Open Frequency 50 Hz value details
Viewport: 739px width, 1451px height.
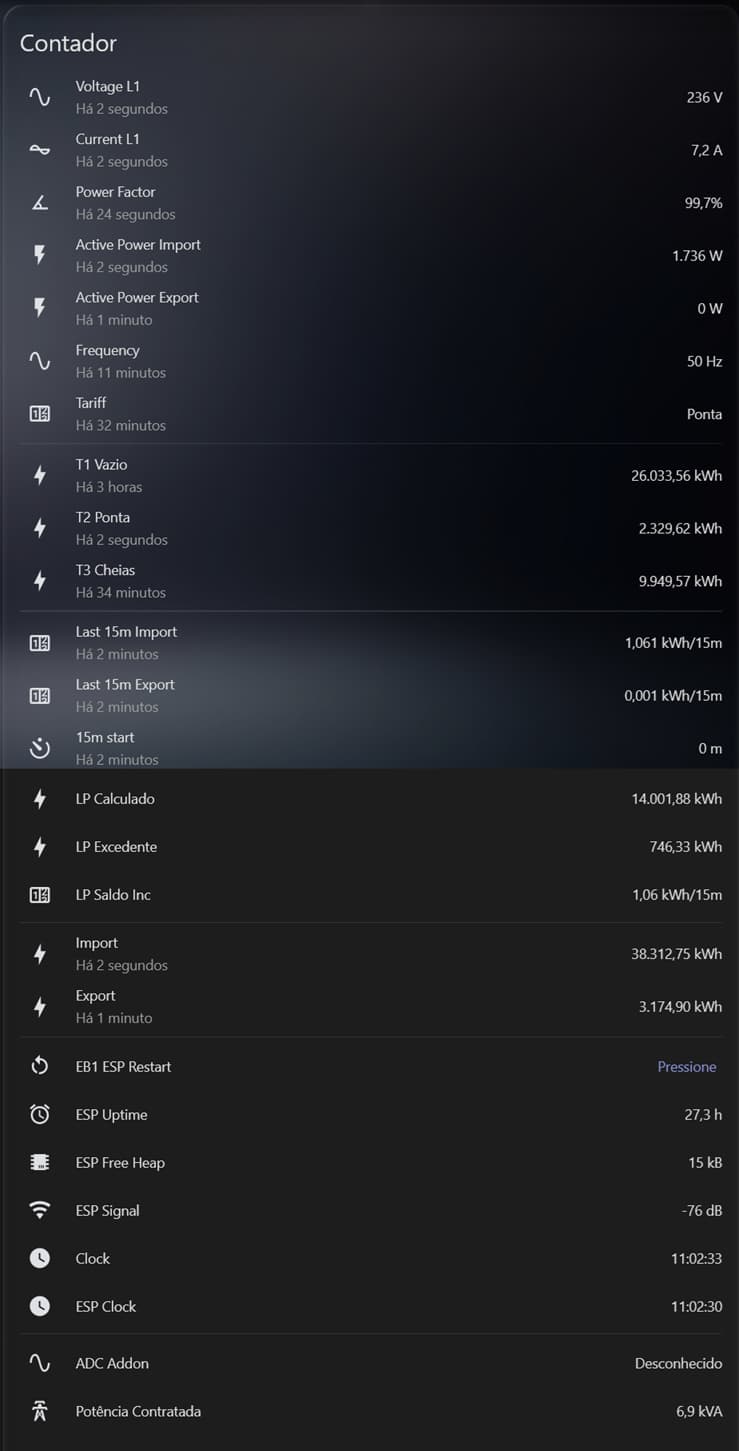pyautogui.click(x=704, y=361)
